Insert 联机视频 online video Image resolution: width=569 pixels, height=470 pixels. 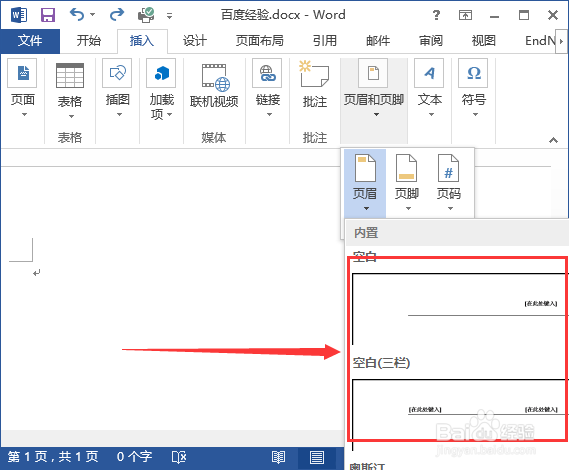coord(214,86)
